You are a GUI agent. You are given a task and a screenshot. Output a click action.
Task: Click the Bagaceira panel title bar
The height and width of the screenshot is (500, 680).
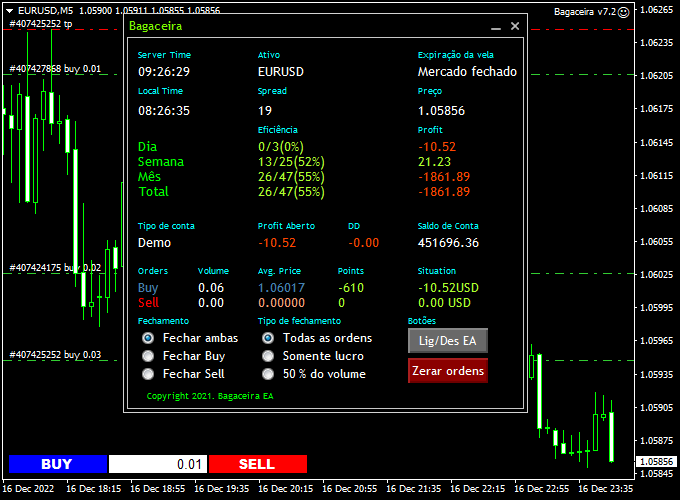pos(300,26)
